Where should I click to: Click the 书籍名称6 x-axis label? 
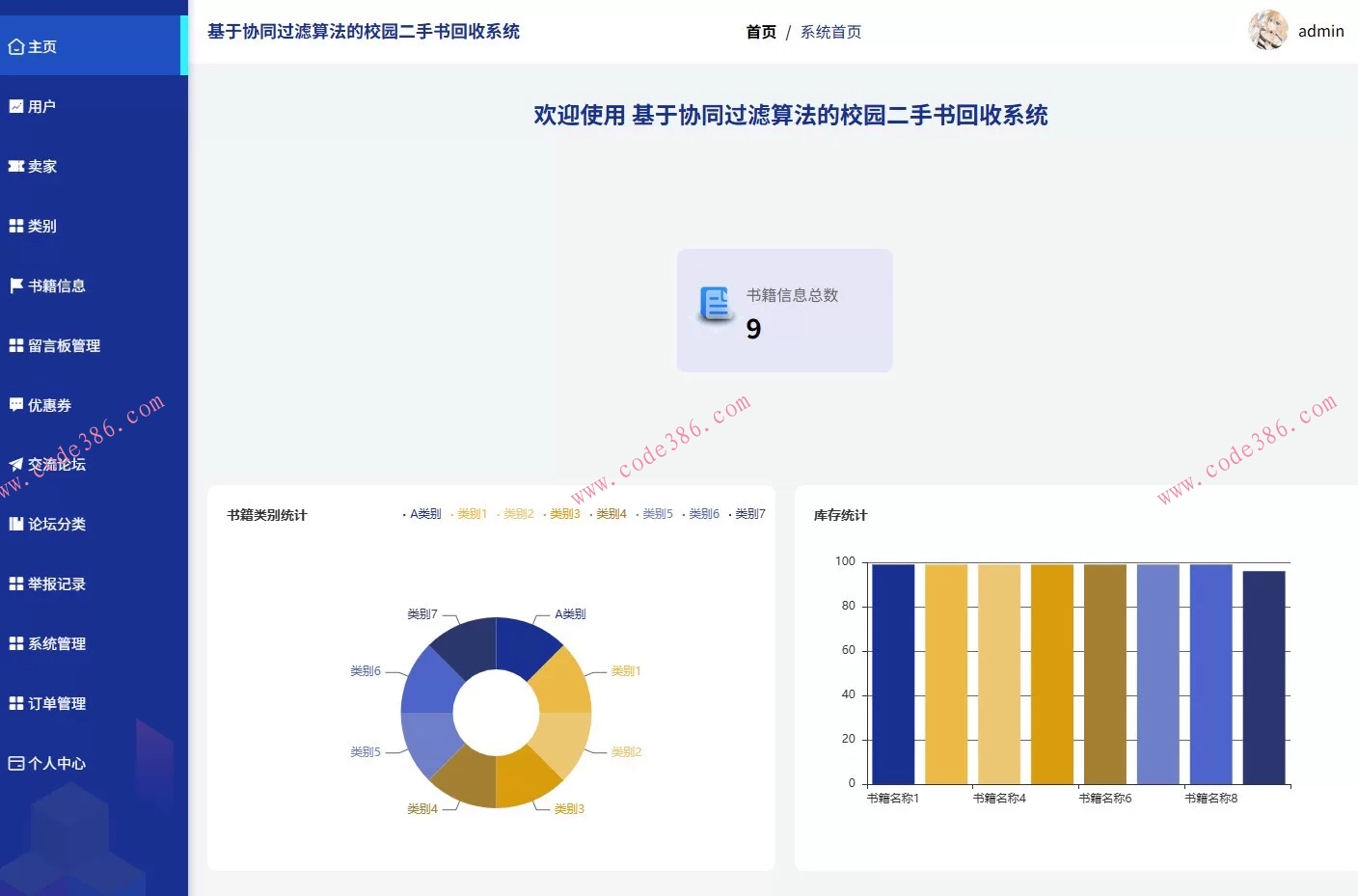(1105, 798)
